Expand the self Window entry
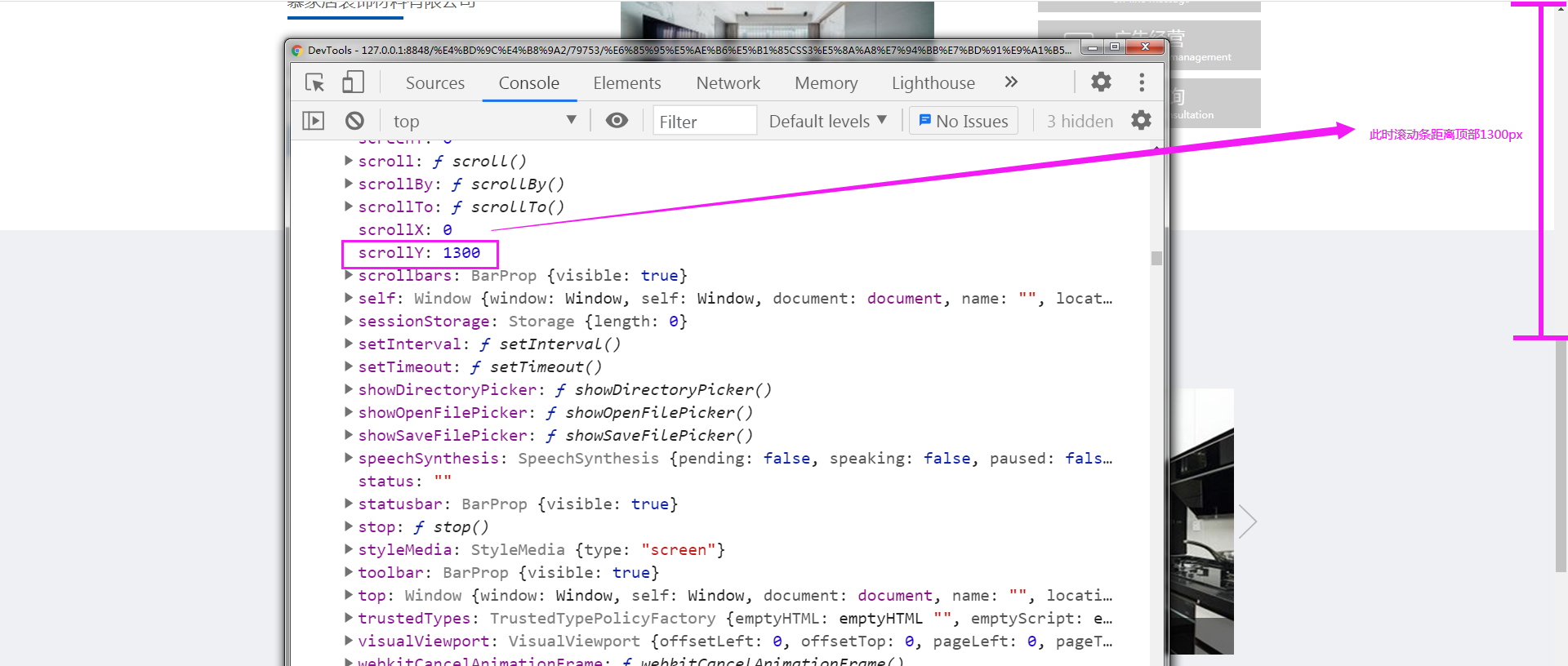 (x=349, y=298)
